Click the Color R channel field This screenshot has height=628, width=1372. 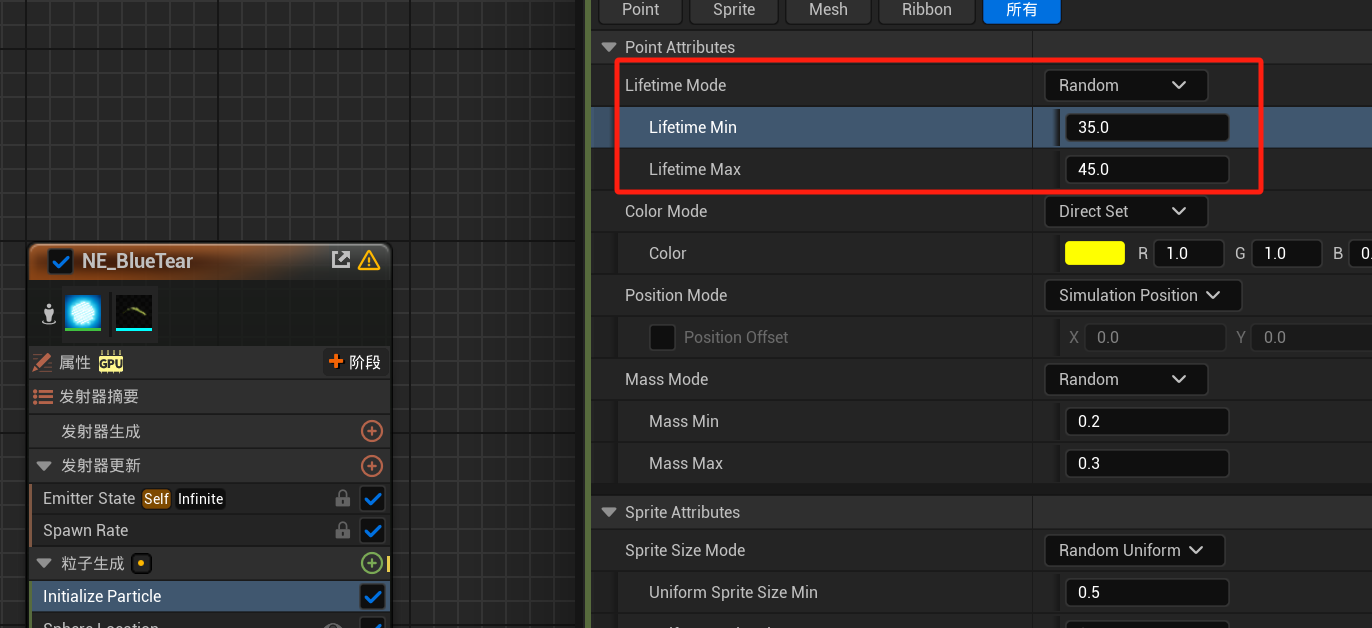click(x=1189, y=254)
